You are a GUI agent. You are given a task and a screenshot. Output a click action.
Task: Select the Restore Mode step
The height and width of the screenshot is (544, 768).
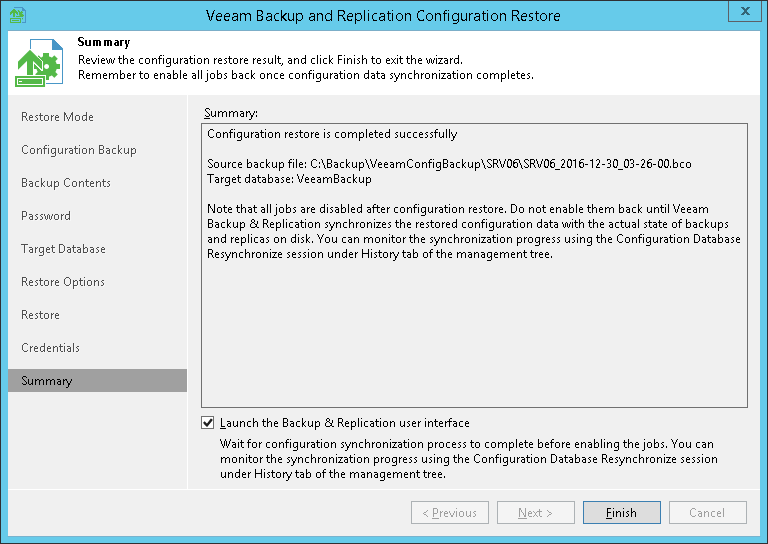(57, 117)
